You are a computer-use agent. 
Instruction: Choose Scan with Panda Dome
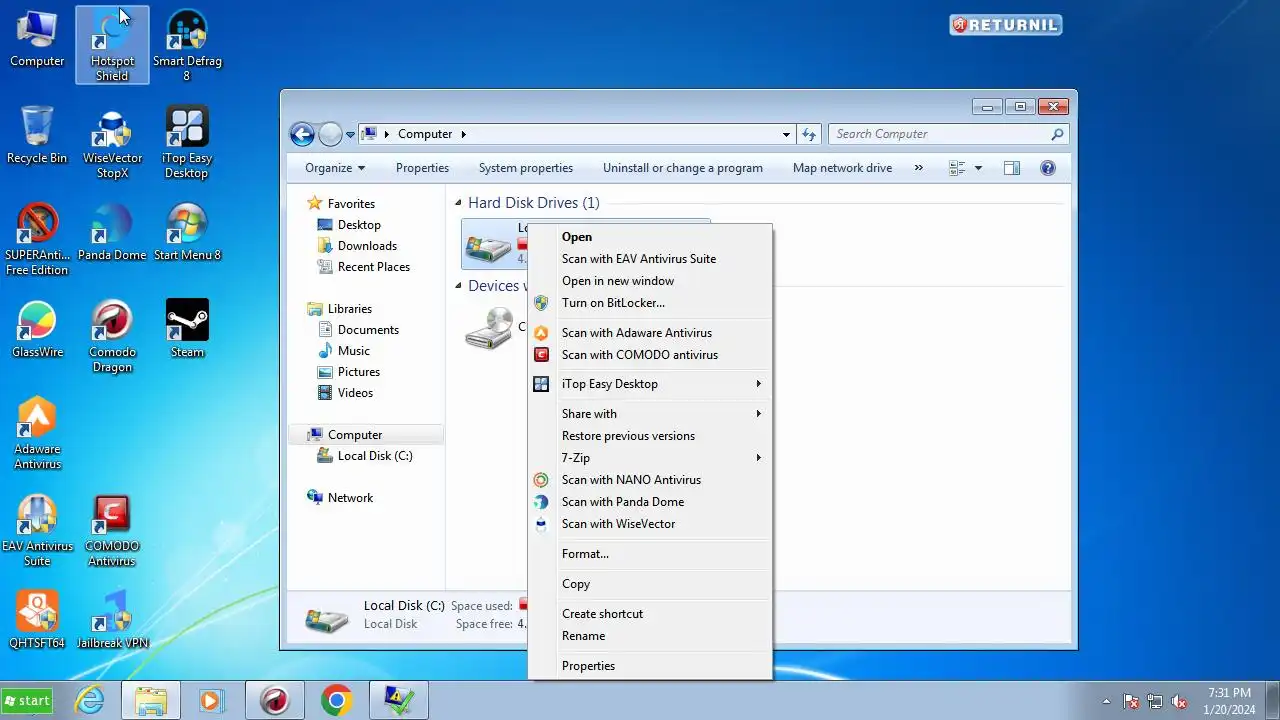tap(650, 502)
